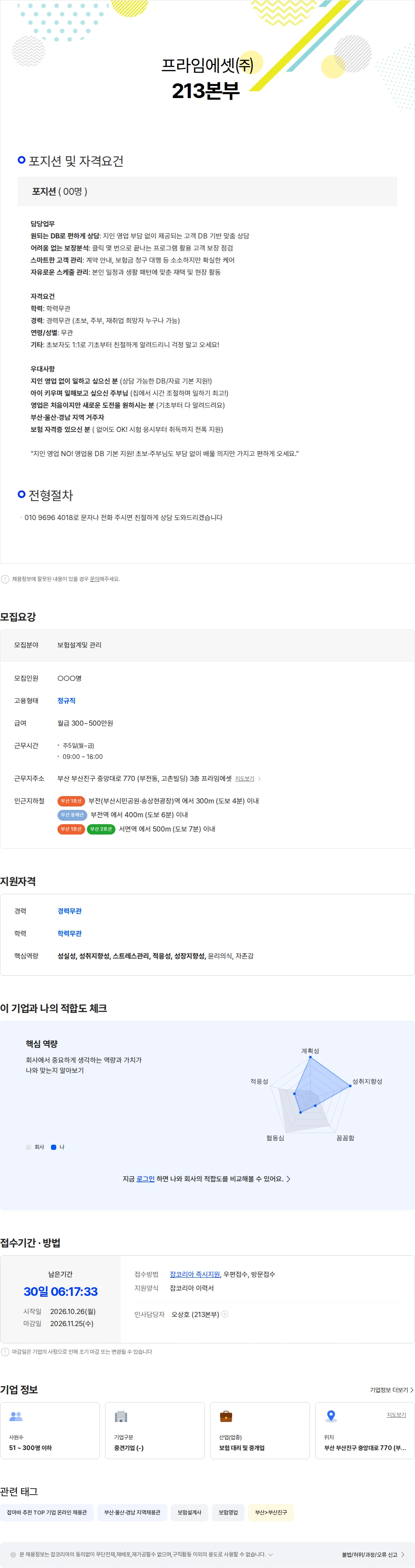Click the remaining time 30일 countdown
Image resolution: width=415 pixels, height=1568 pixels.
coord(61,1291)
